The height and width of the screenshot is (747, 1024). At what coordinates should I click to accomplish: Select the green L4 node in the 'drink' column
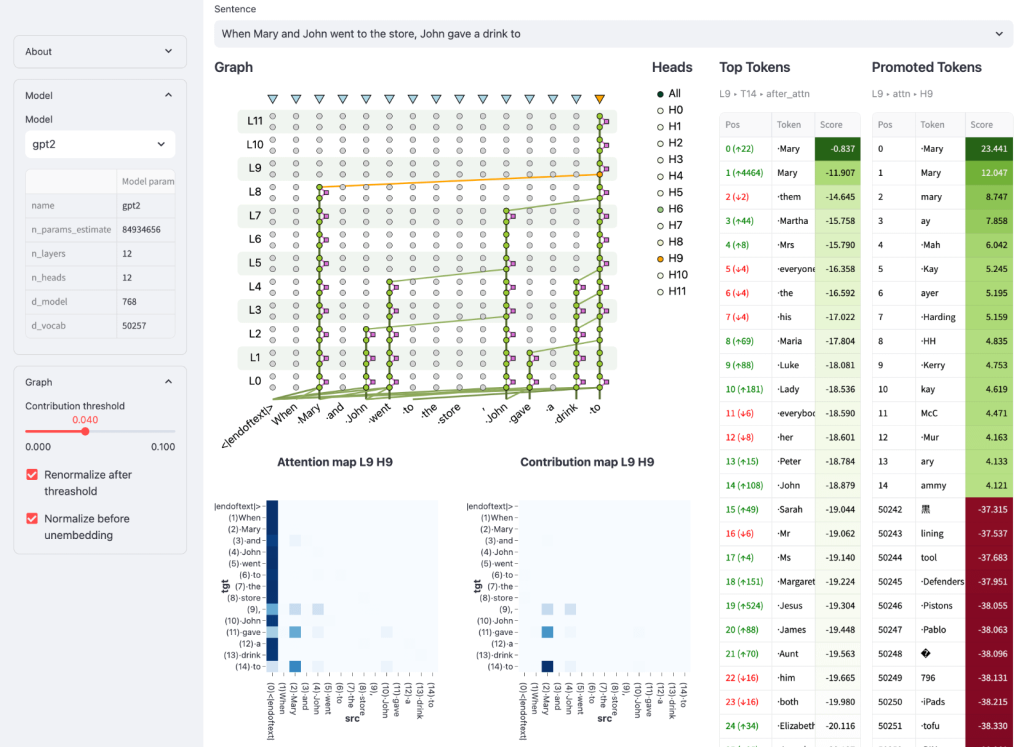(577, 282)
